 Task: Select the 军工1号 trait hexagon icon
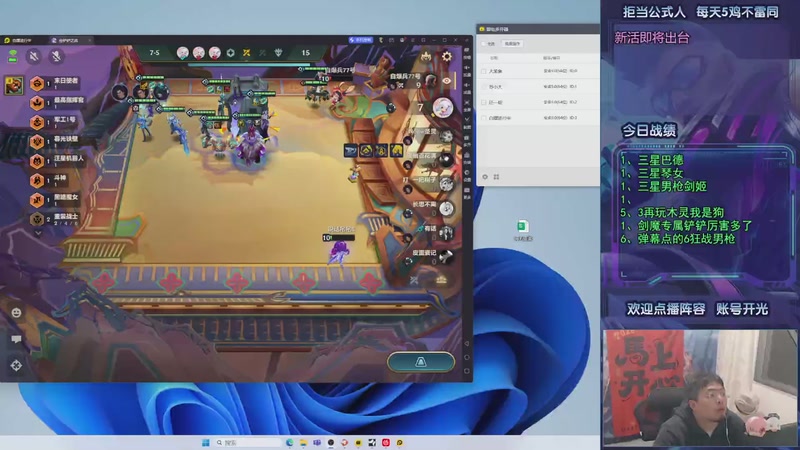click(x=37, y=122)
